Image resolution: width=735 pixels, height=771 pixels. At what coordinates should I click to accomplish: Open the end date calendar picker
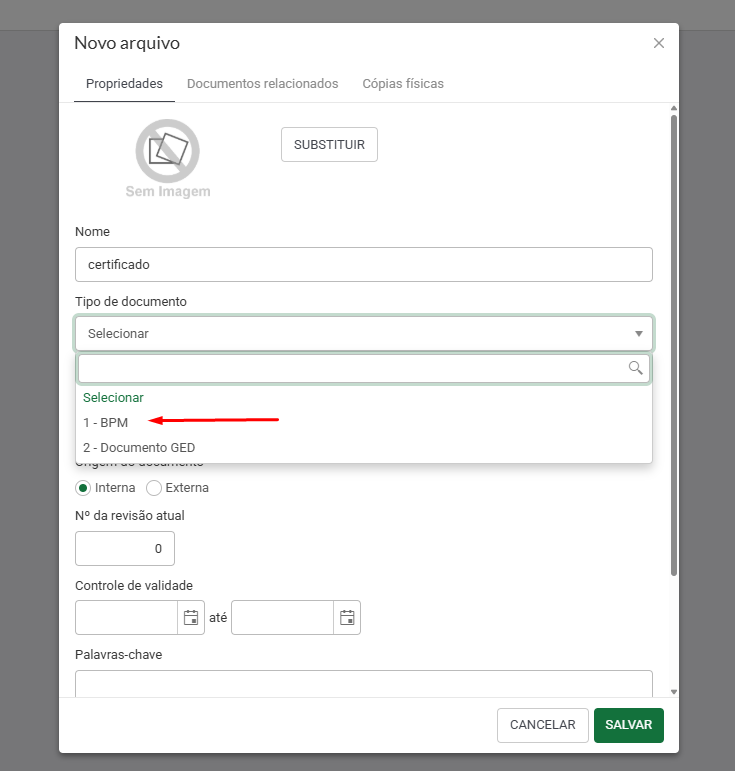click(347, 618)
